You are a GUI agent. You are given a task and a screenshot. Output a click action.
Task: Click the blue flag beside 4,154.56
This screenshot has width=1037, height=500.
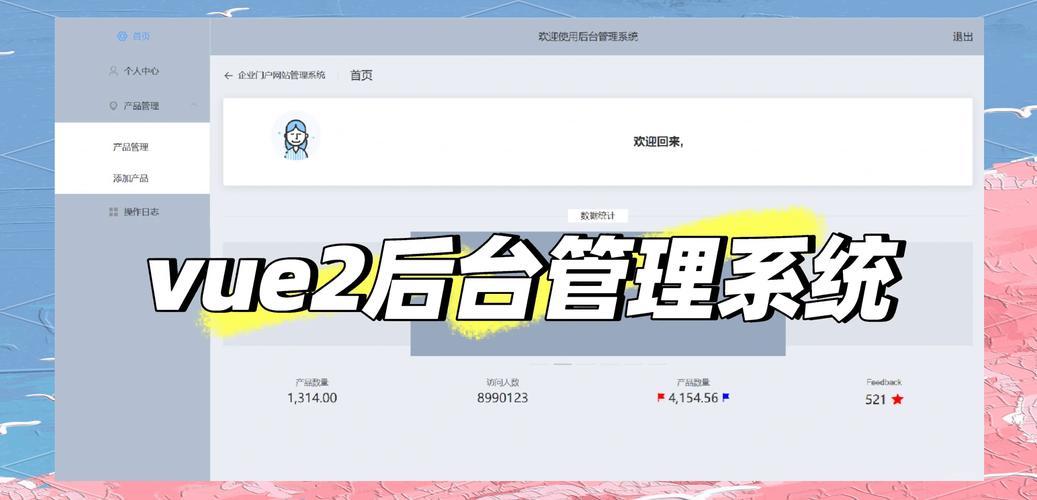[726, 397]
